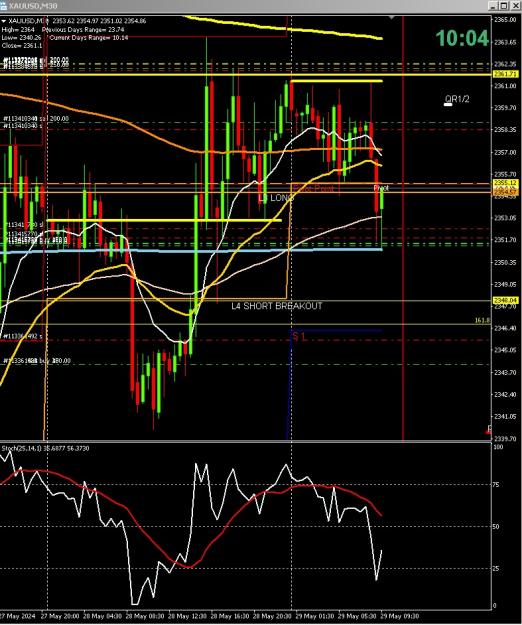Viewport: 522px width, 625px height.
Task: Click the chart window icon in title bar
Action: [x=4, y=6]
